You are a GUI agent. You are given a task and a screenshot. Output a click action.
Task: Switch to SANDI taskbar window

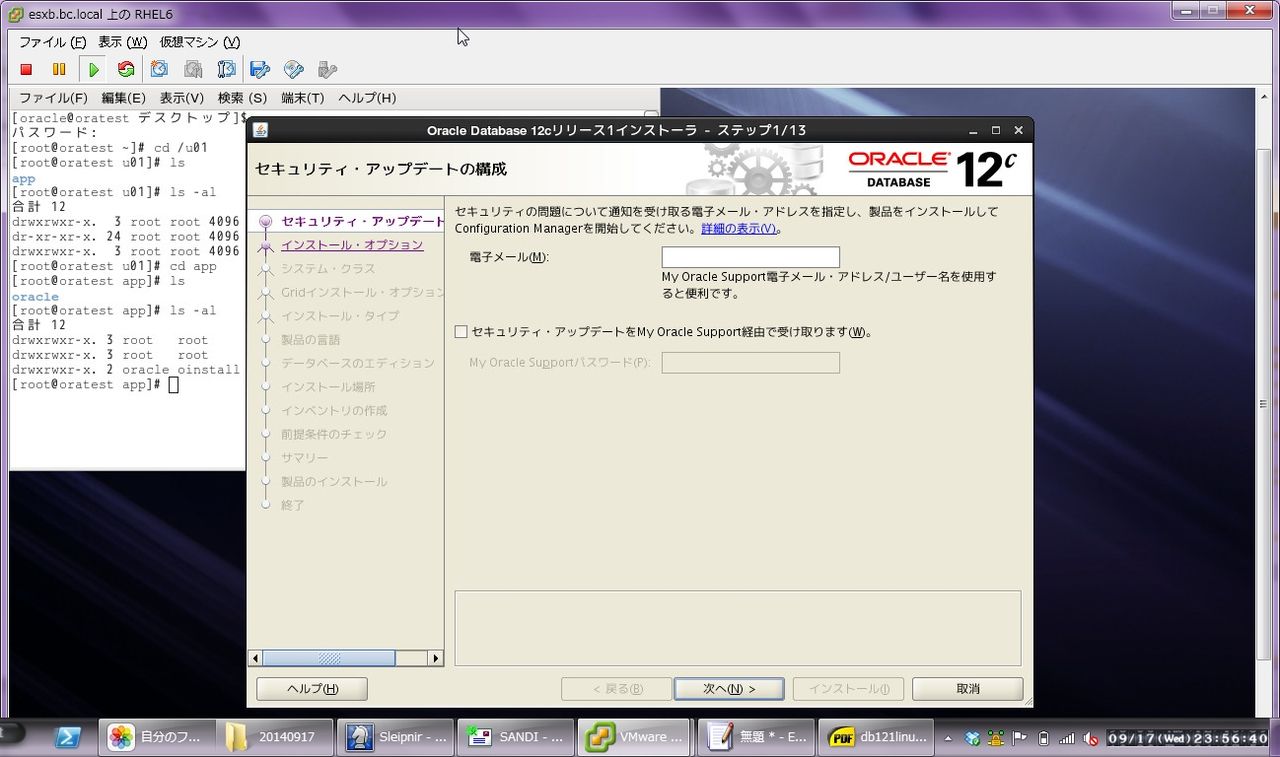click(516, 737)
